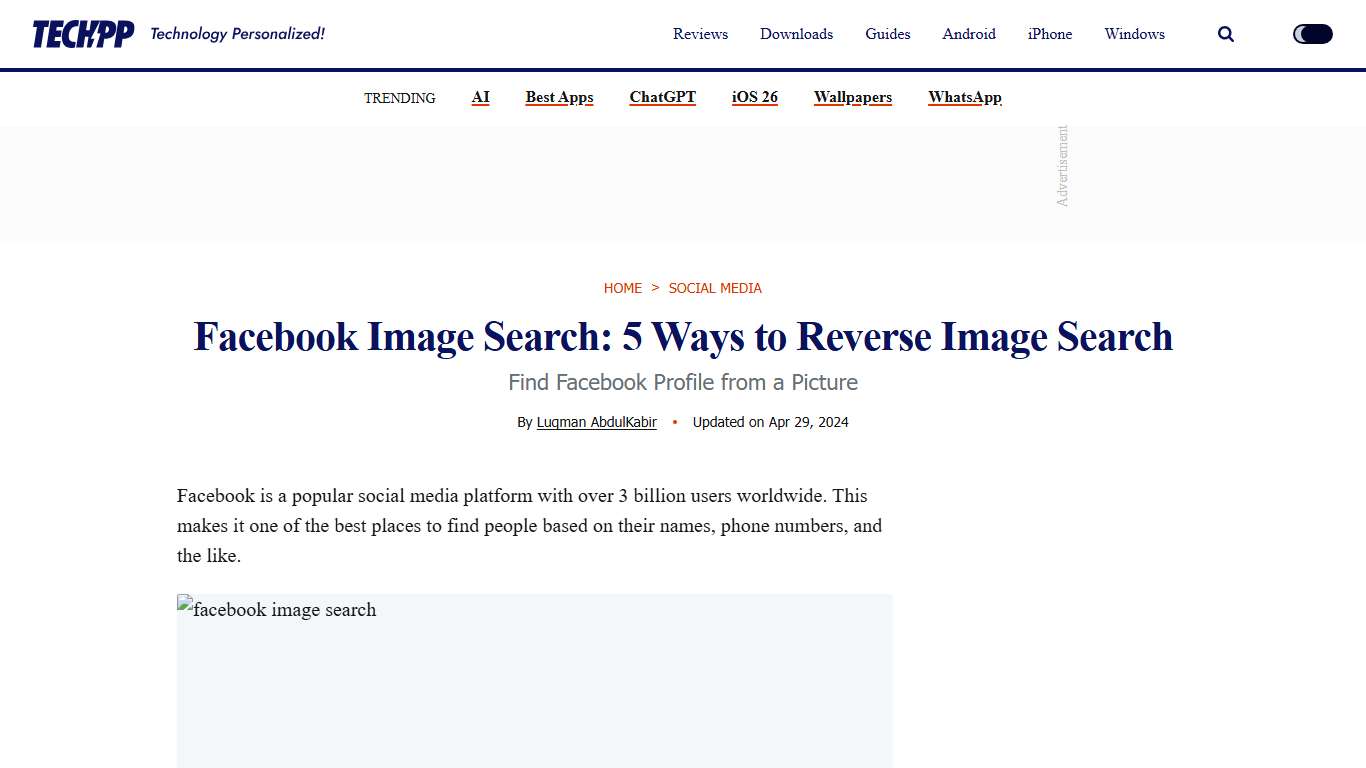Toggle dark mode switch
Viewport: 1366px width, 768px height.
click(1311, 33)
